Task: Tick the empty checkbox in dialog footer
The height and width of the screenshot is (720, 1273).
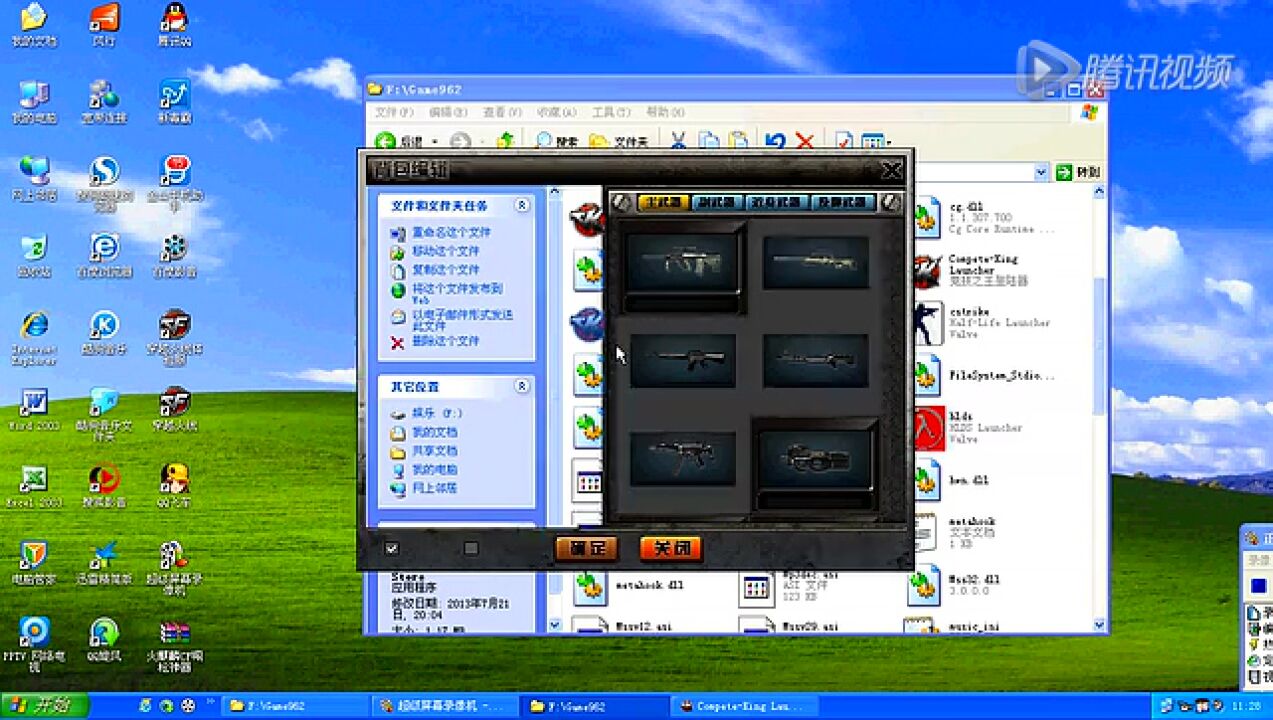Action: pos(471,548)
